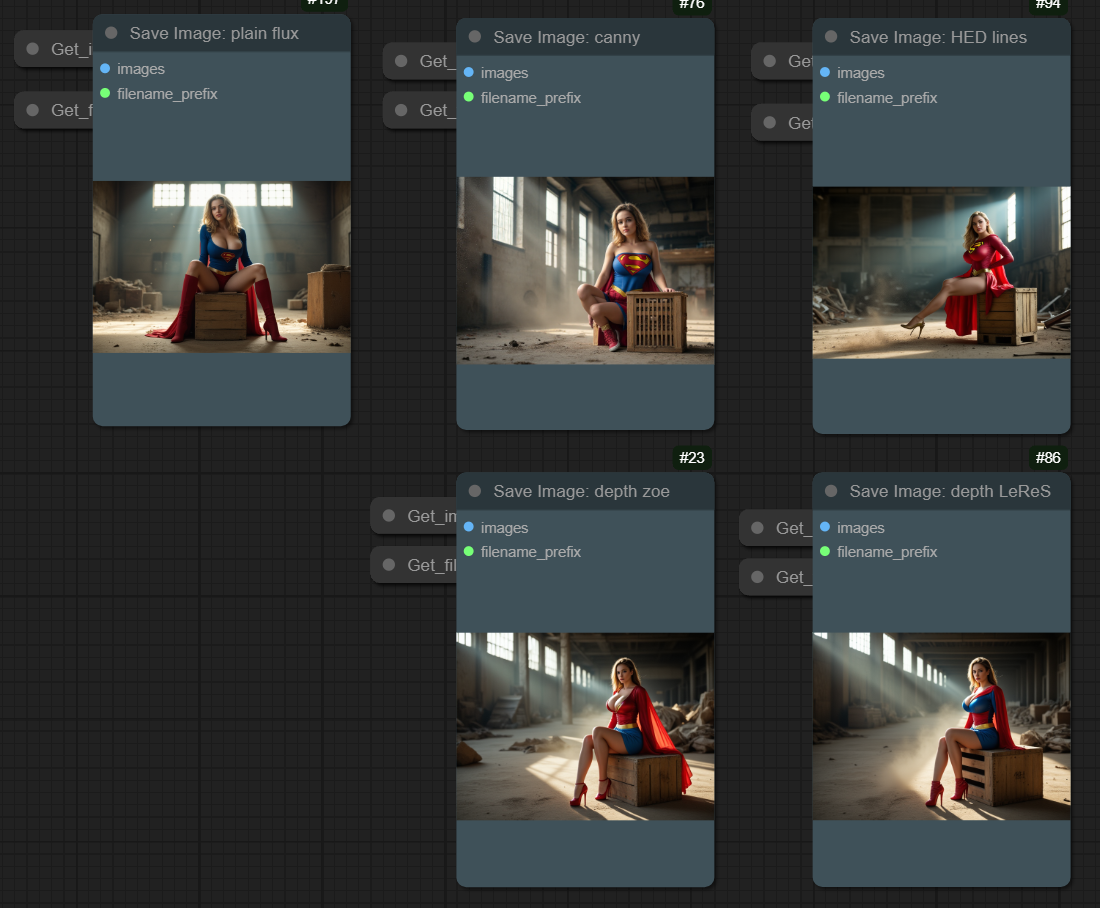The image size is (1100, 908).
Task: Click the #86 node ID badge
Action: (x=1047, y=458)
